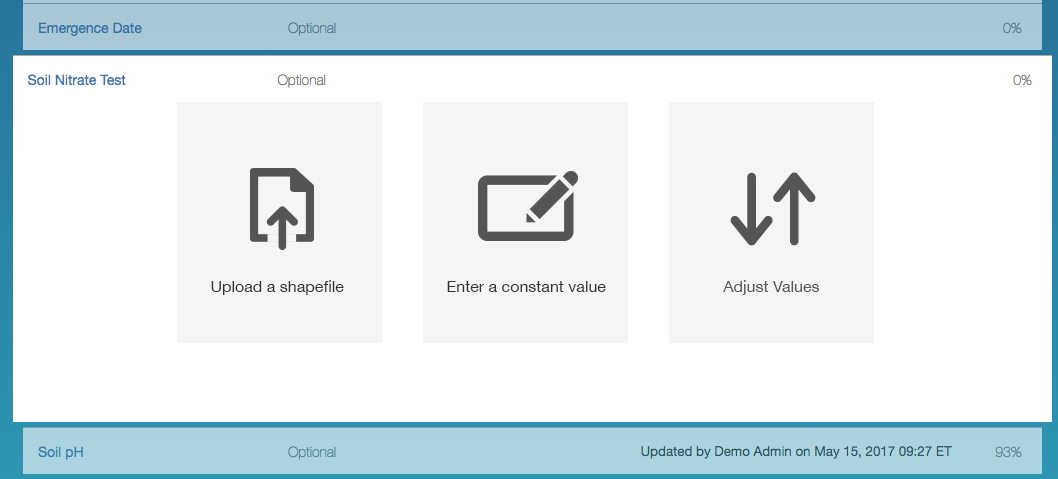
Task: Collapse the Soil Nitrate Test section title
Action: [77, 80]
